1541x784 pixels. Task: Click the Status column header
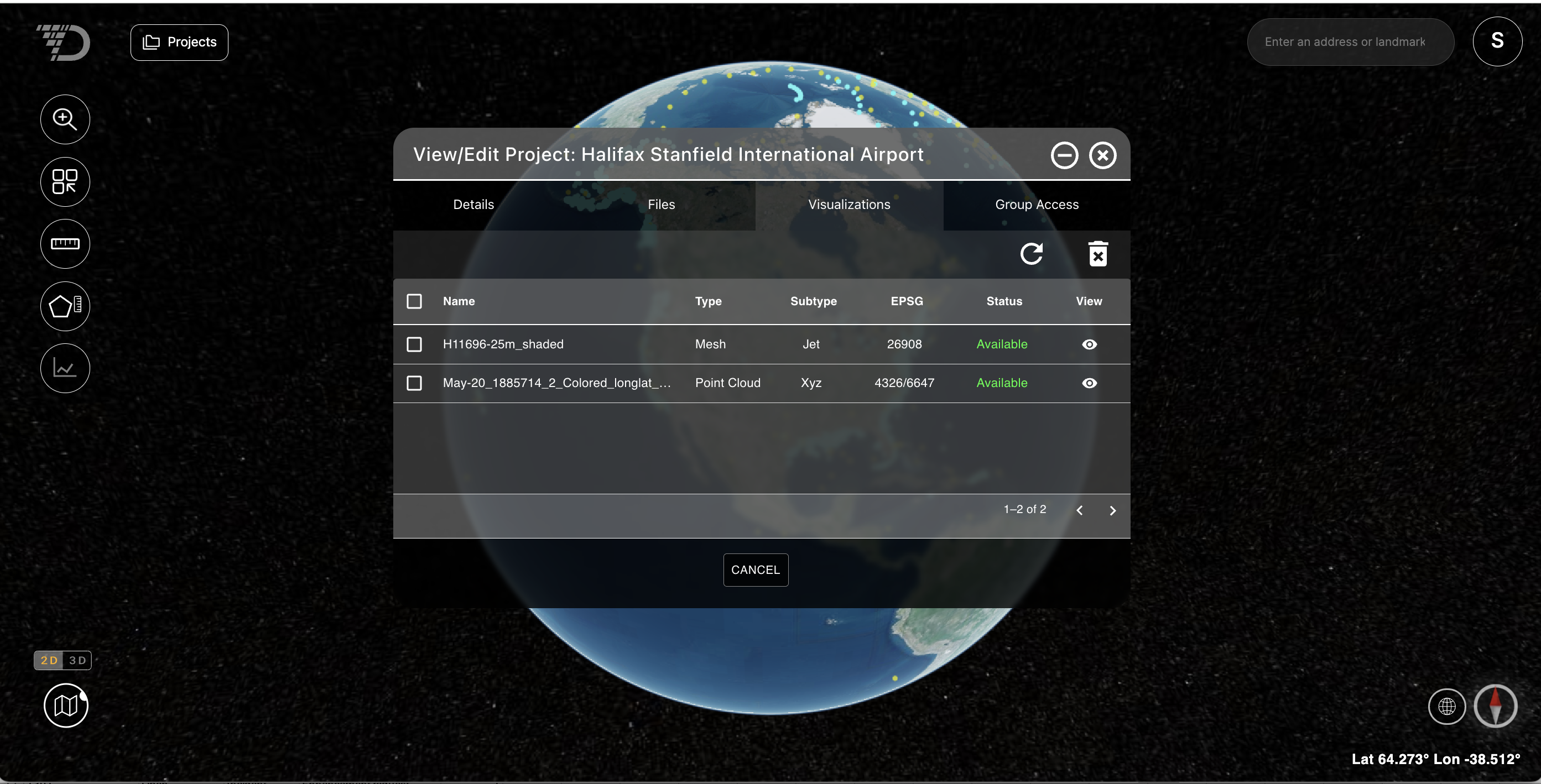click(1004, 301)
